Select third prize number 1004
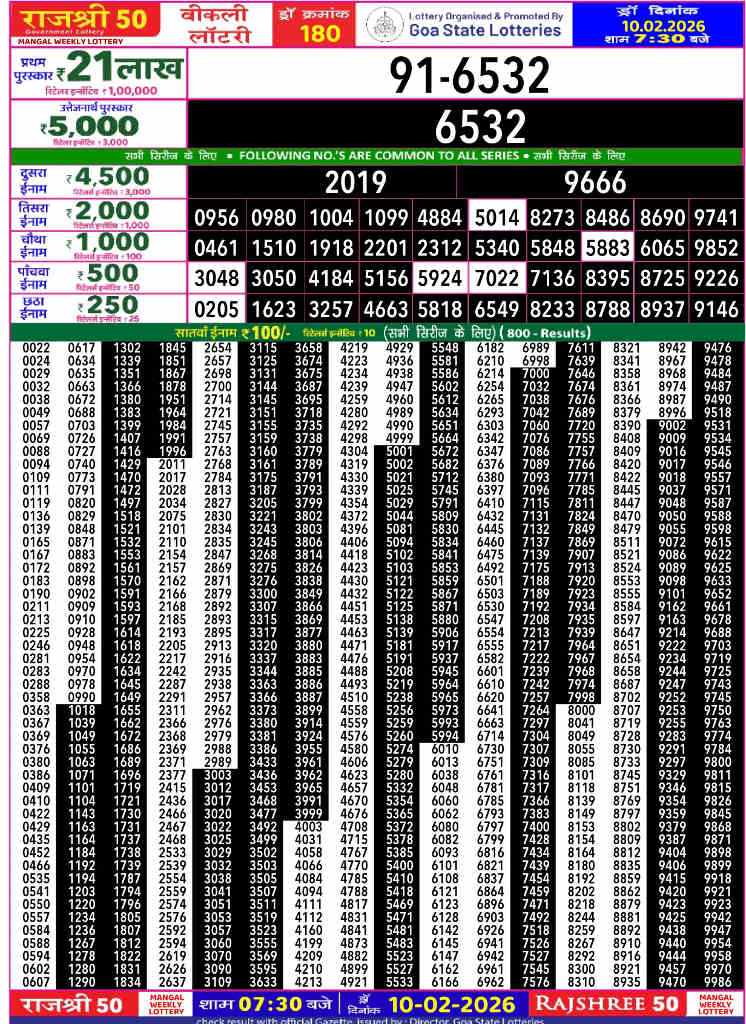Image resolution: width=746 pixels, height=1024 pixels. 330,217
